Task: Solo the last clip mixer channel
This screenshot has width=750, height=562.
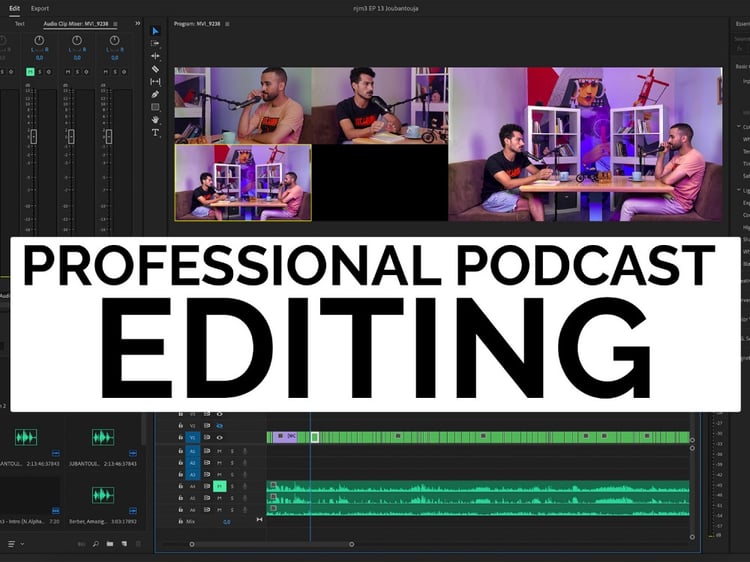Action: (x=115, y=72)
